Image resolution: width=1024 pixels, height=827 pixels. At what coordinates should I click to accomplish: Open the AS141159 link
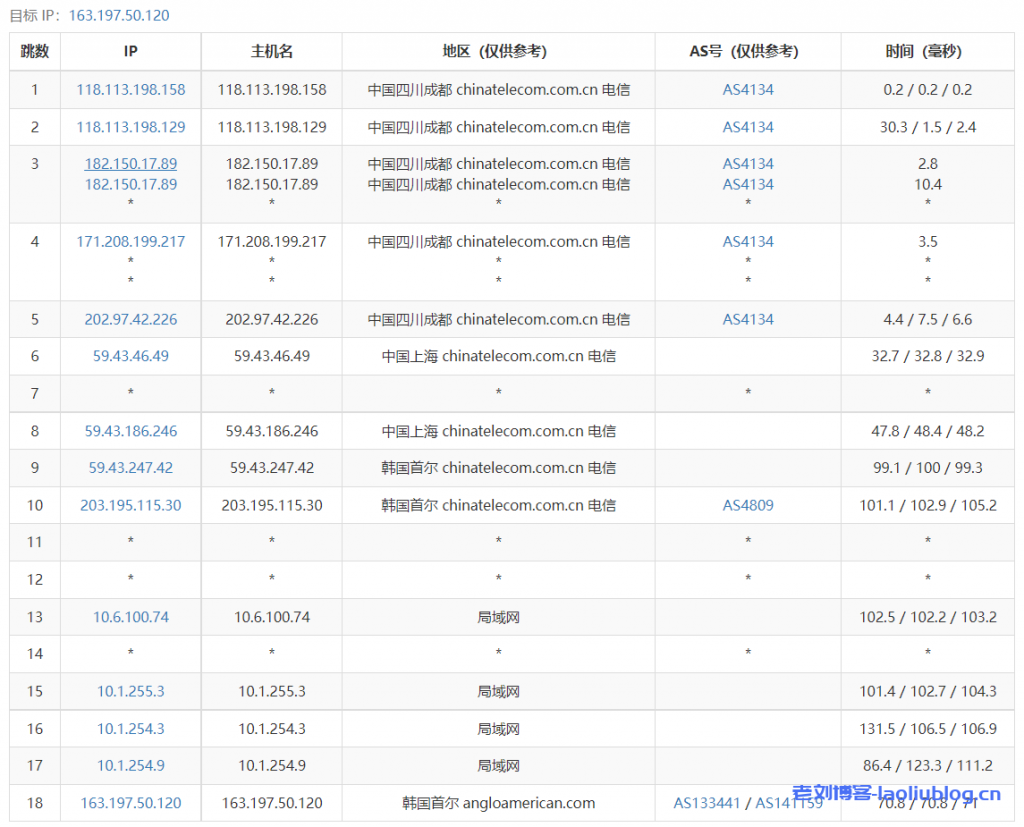pyautogui.click(x=789, y=803)
